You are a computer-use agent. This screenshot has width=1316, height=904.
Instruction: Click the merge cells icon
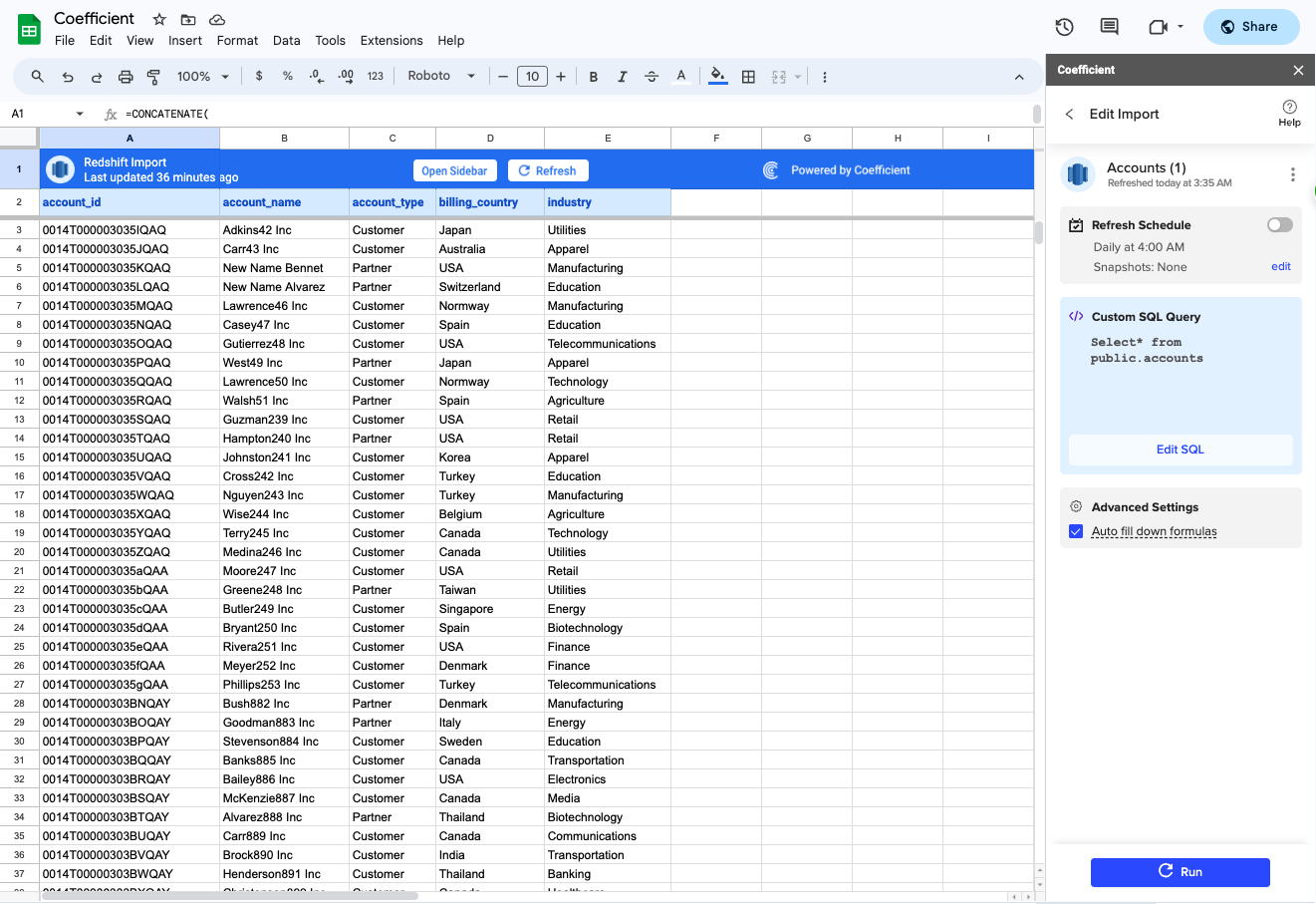(779, 77)
